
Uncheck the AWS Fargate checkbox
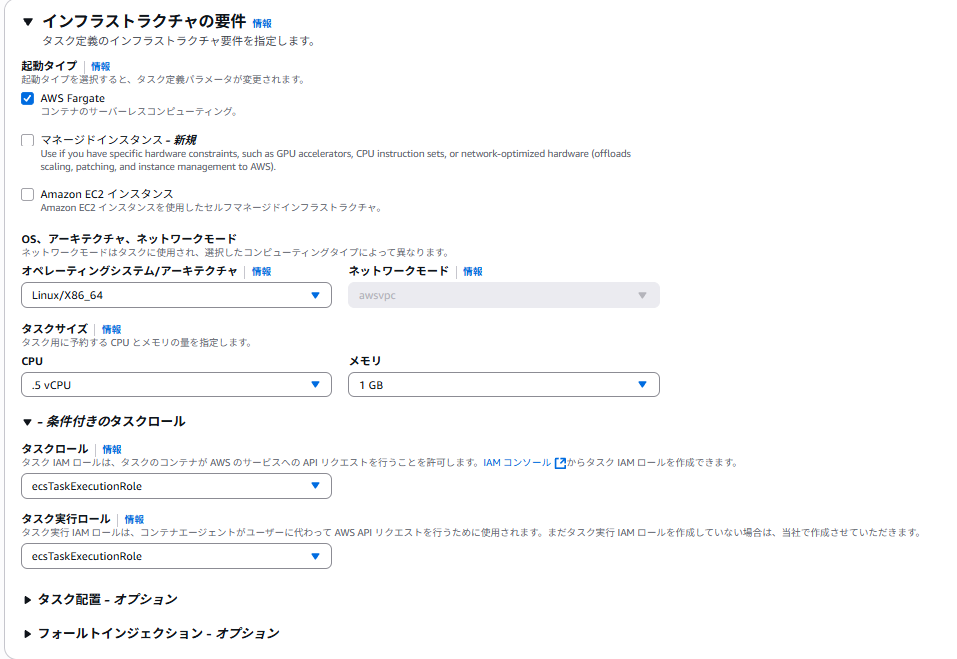pyautogui.click(x=28, y=98)
